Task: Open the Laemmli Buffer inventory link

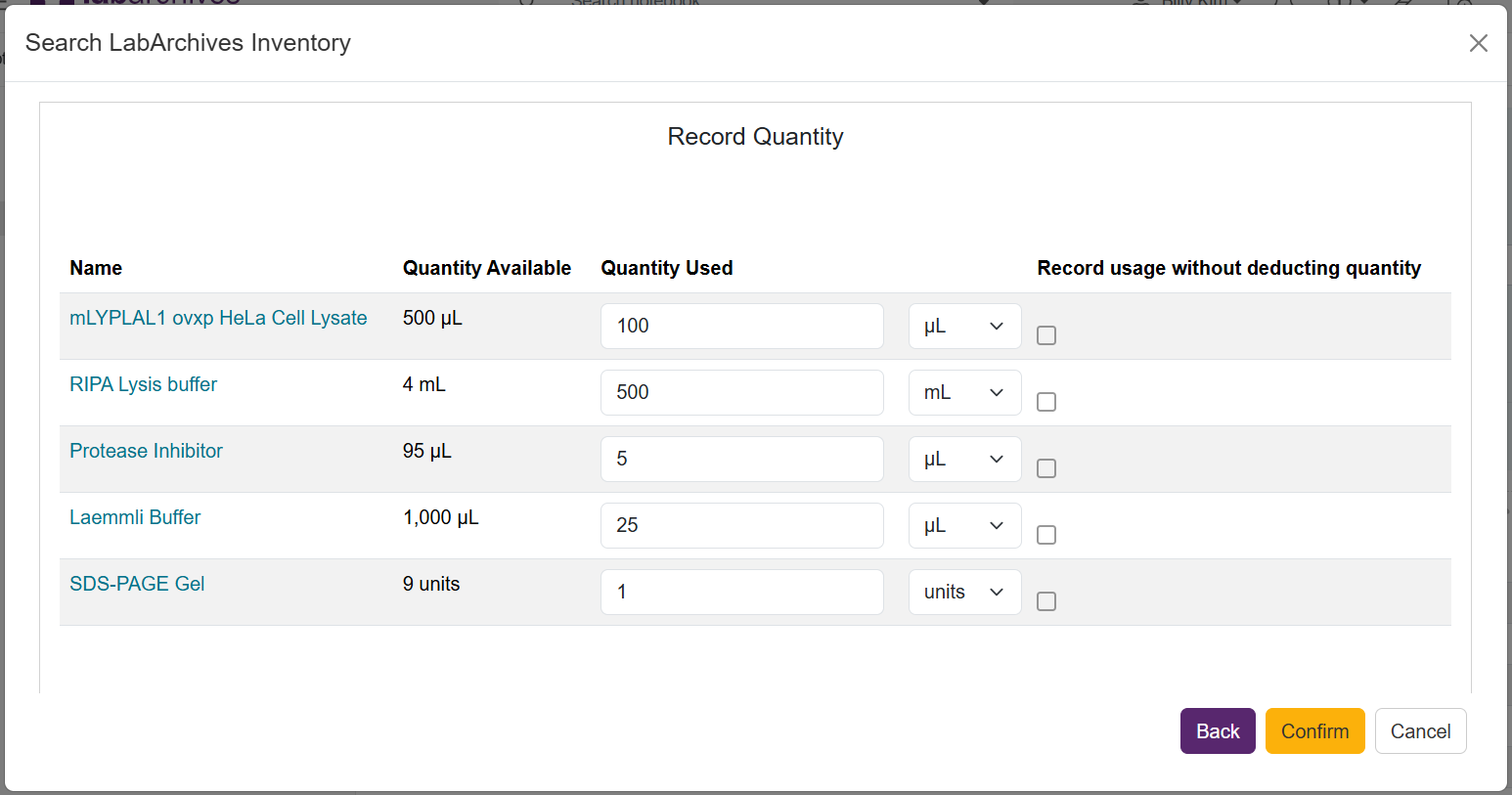Action: [135, 517]
